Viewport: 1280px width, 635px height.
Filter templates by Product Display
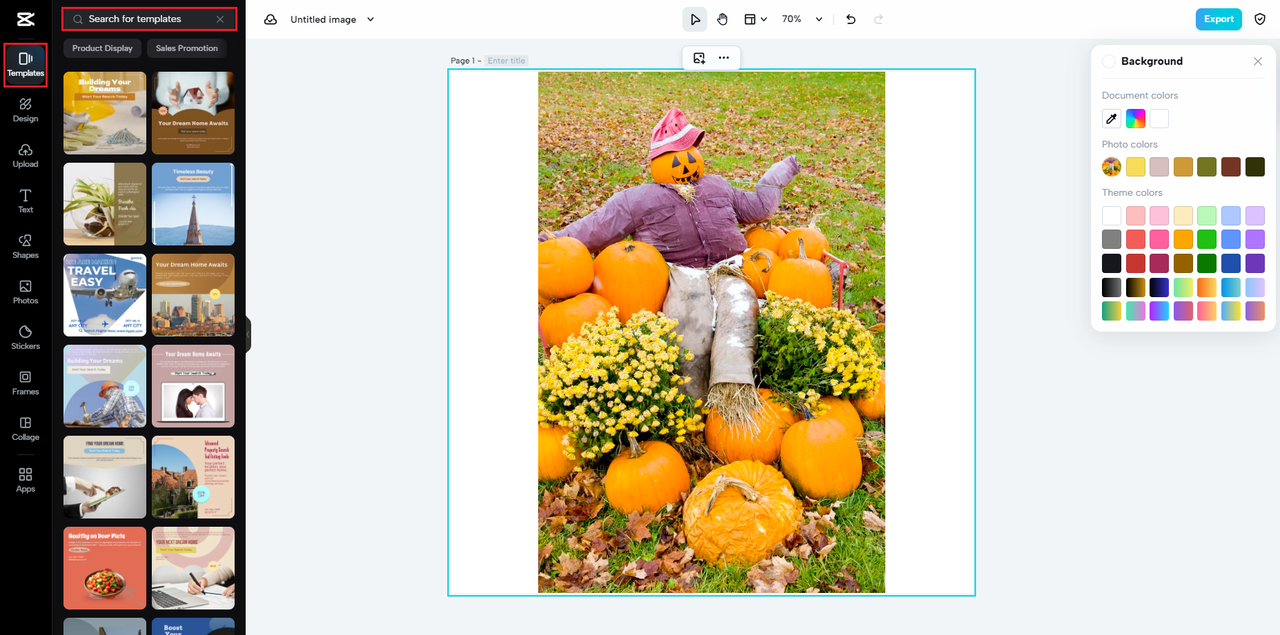(102, 48)
